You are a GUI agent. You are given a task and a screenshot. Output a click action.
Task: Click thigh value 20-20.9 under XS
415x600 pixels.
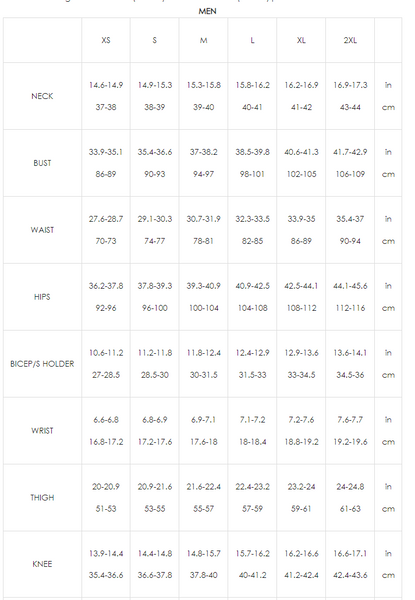(x=106, y=487)
